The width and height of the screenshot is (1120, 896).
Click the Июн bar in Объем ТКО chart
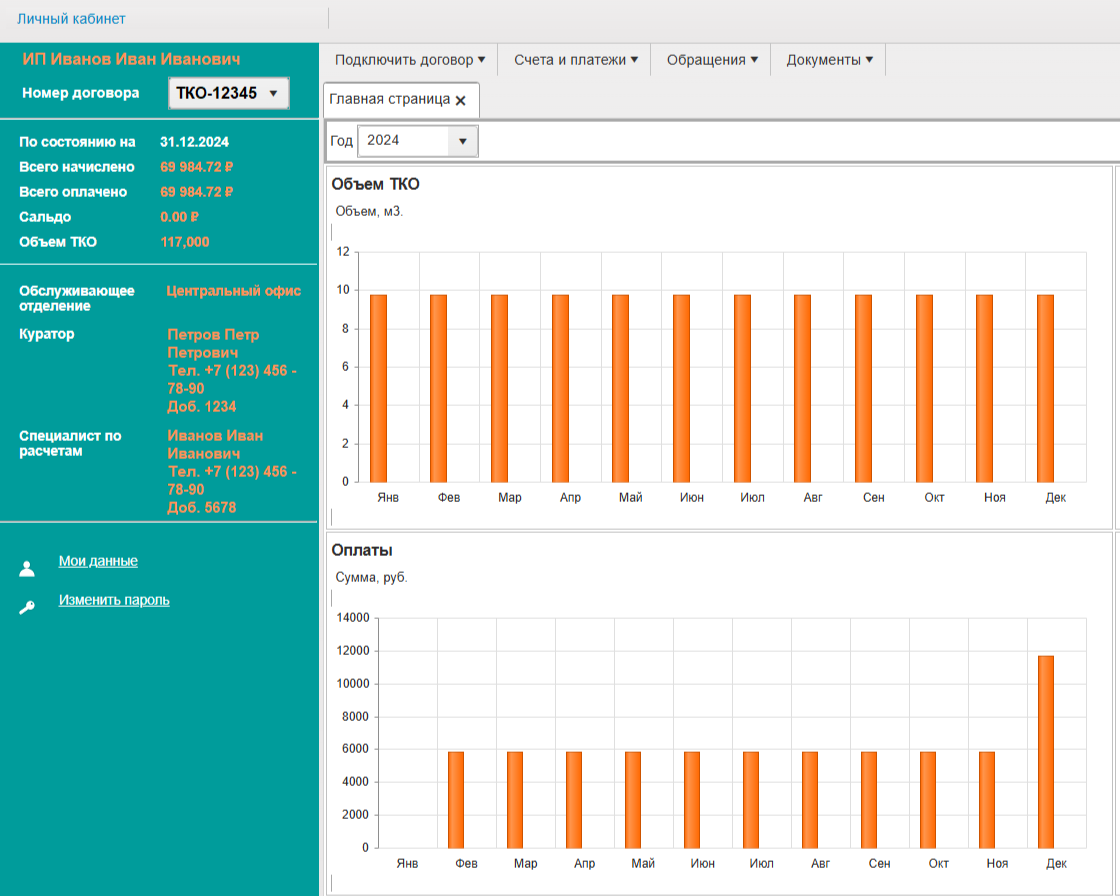(x=681, y=388)
